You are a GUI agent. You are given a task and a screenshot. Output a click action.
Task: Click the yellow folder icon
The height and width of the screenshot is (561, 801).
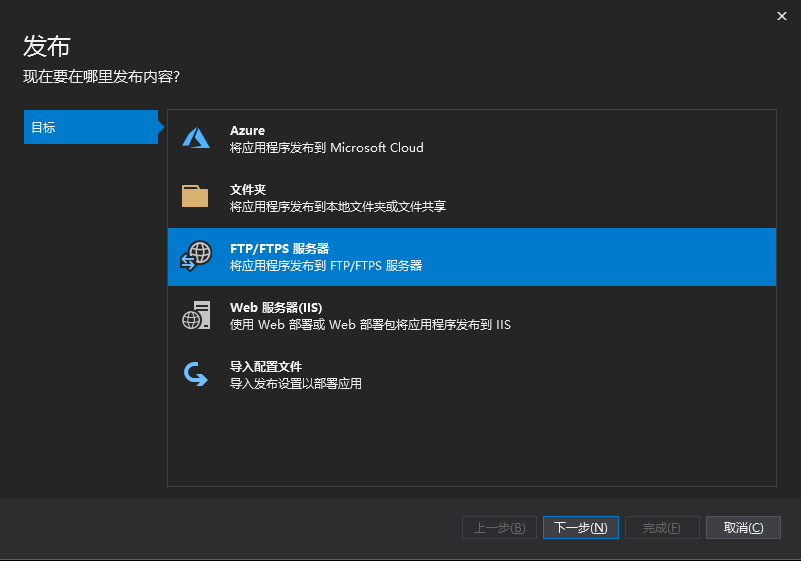click(195, 196)
